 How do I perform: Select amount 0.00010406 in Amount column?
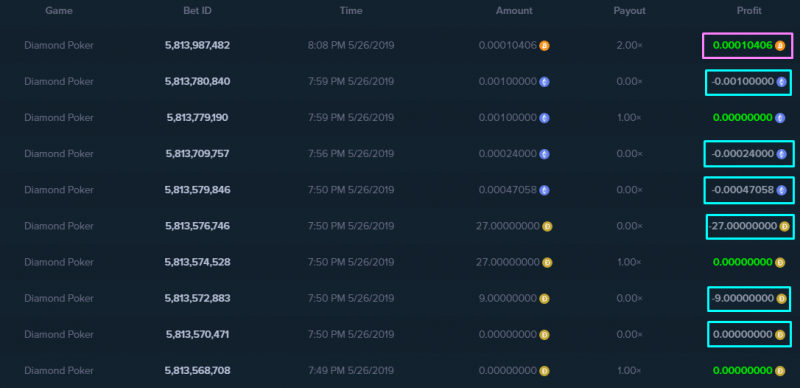pyautogui.click(x=508, y=46)
